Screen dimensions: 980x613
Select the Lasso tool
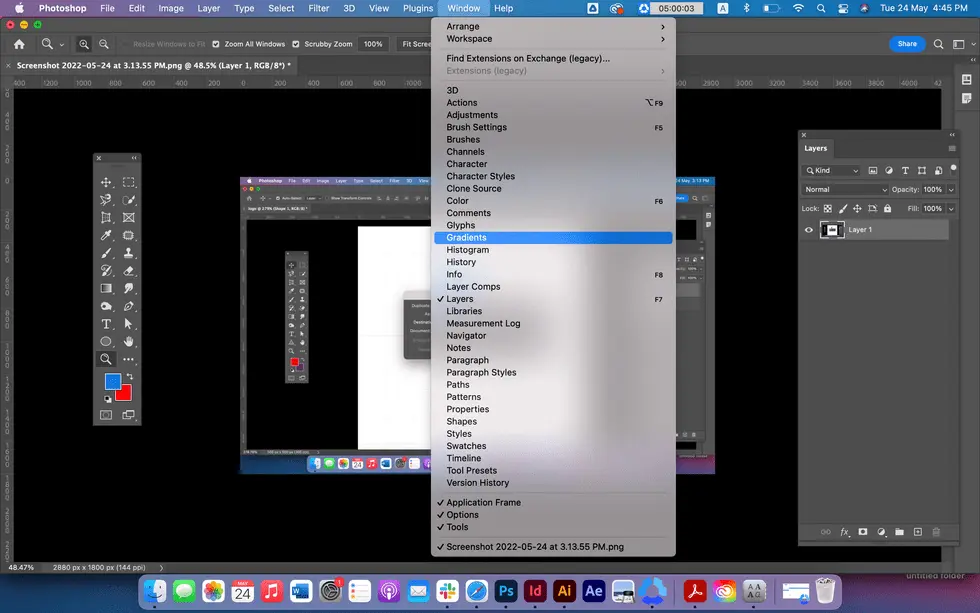[106, 197]
